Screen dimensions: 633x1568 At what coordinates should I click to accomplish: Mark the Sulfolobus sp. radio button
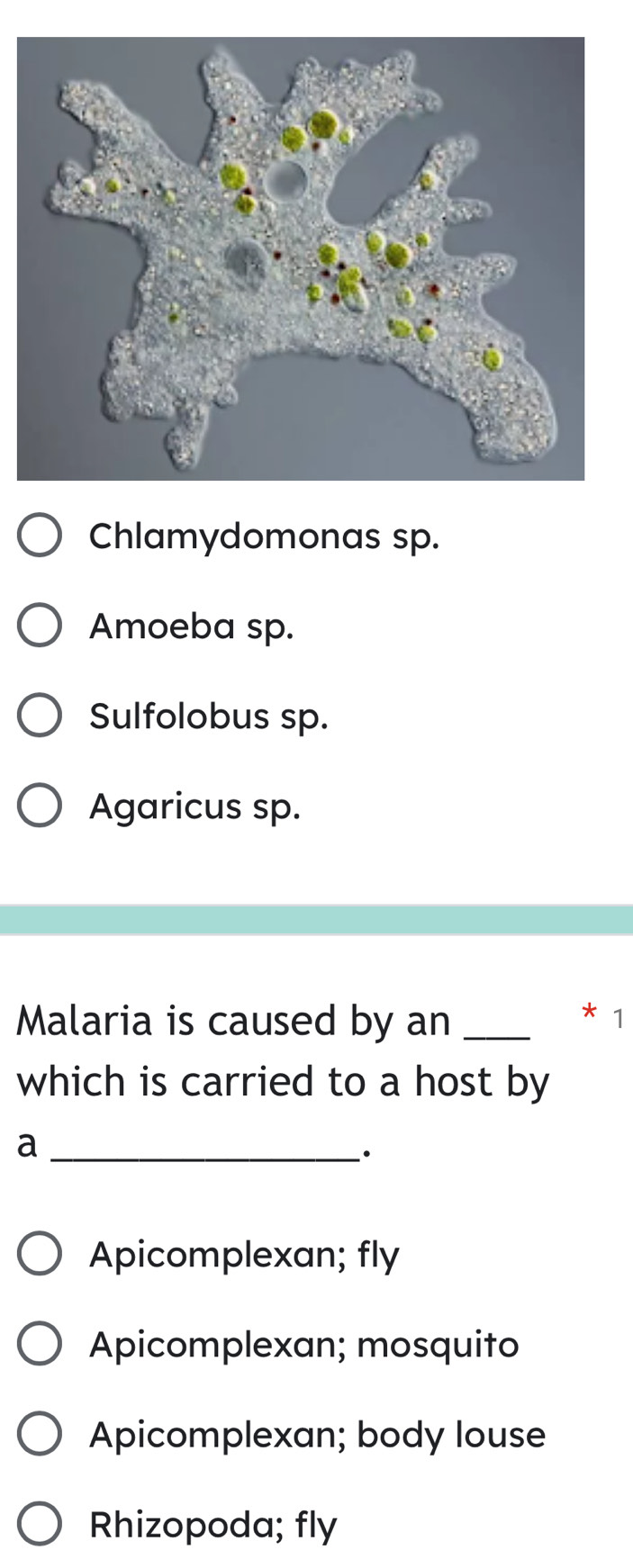coord(40,716)
